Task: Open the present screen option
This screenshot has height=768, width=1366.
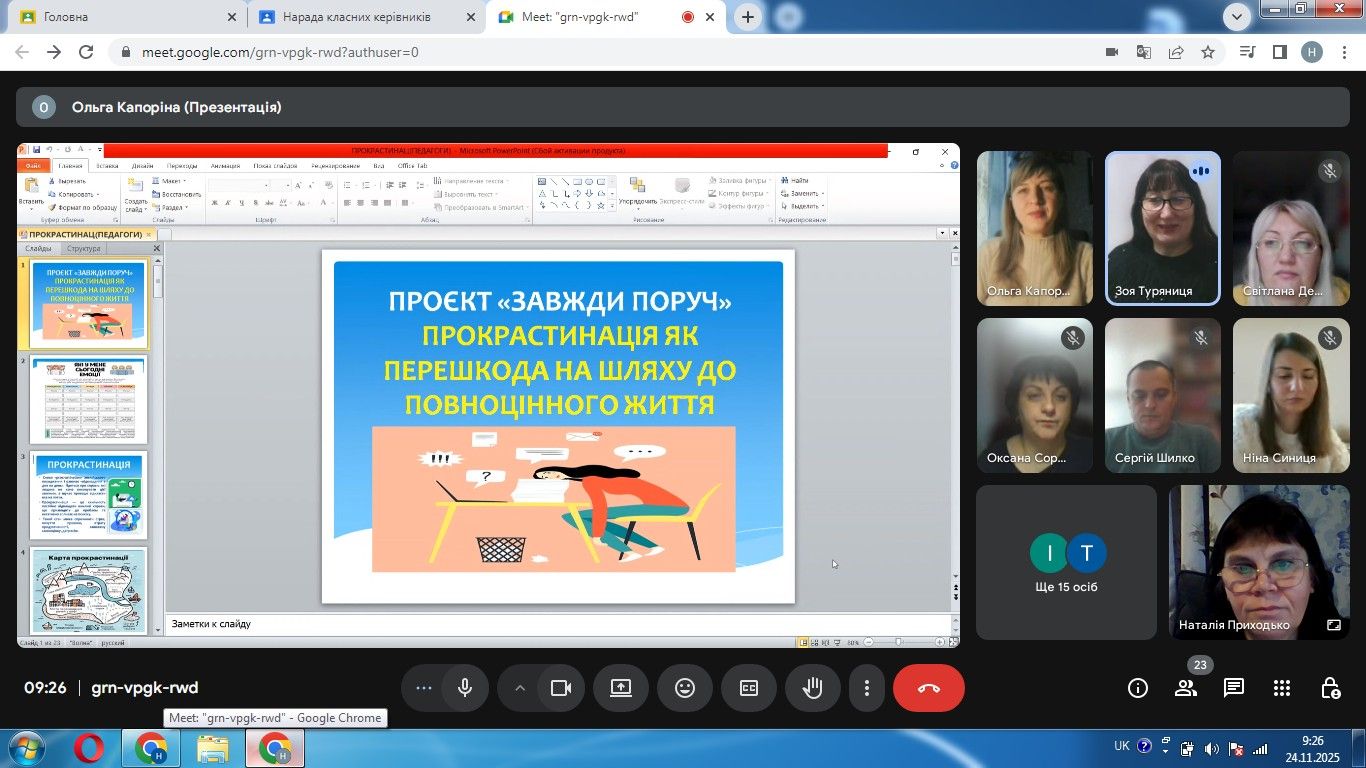Action: click(x=621, y=688)
